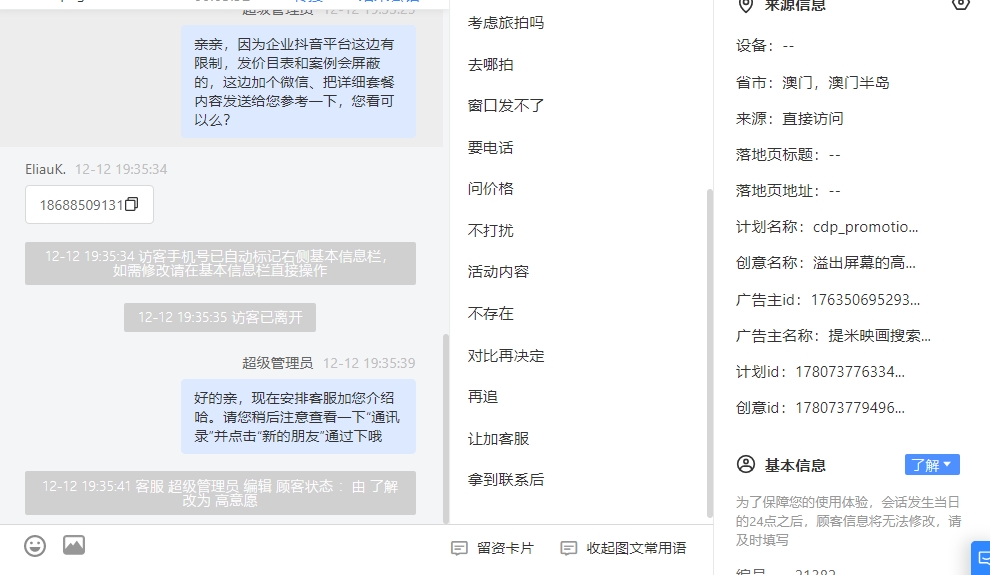990x575 pixels.
Task: Click the 留资卡片 card icon
Action: coord(459,548)
